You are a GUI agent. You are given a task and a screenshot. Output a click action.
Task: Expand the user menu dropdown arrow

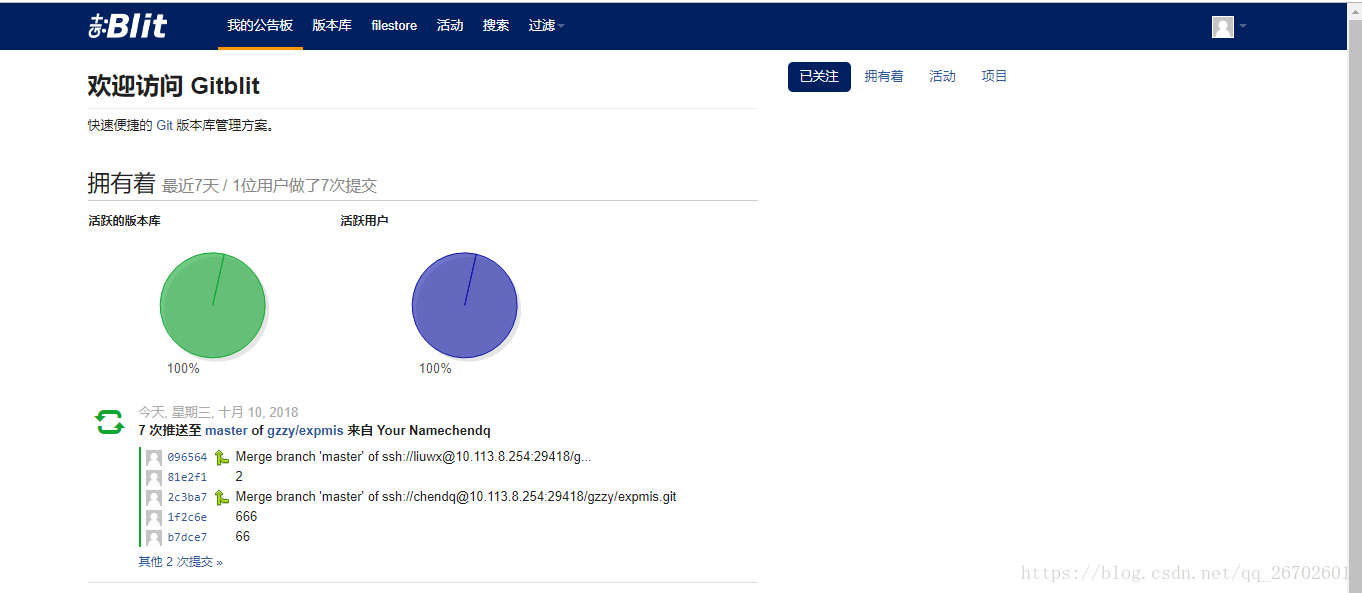pyautogui.click(x=1243, y=26)
